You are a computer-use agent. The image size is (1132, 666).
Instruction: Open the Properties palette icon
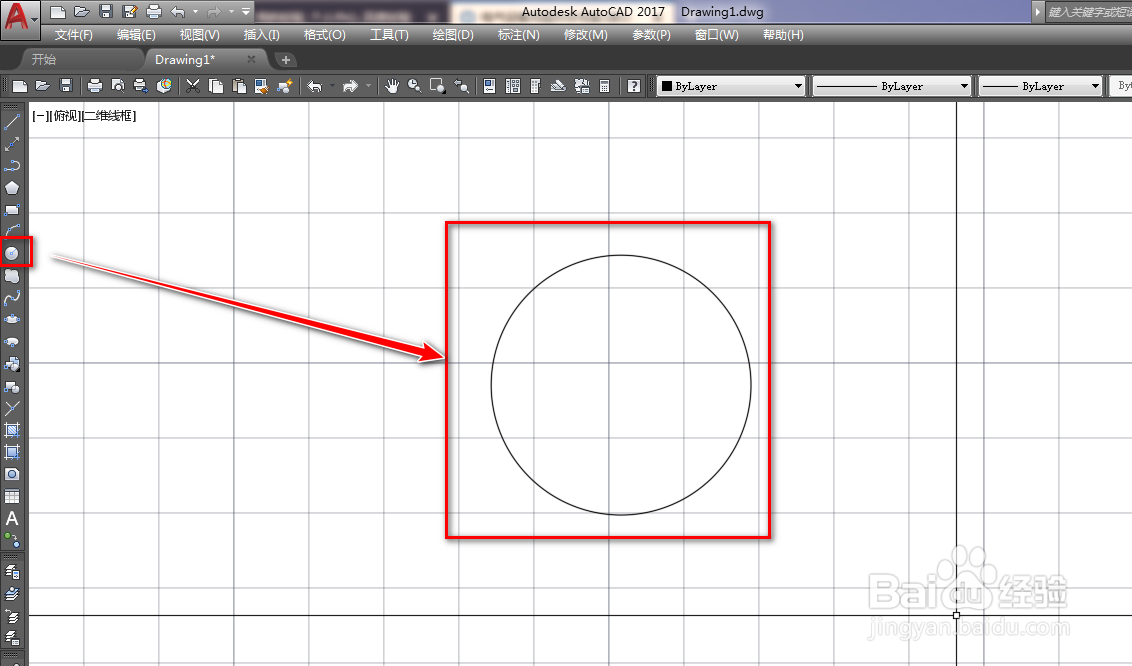tap(489, 86)
